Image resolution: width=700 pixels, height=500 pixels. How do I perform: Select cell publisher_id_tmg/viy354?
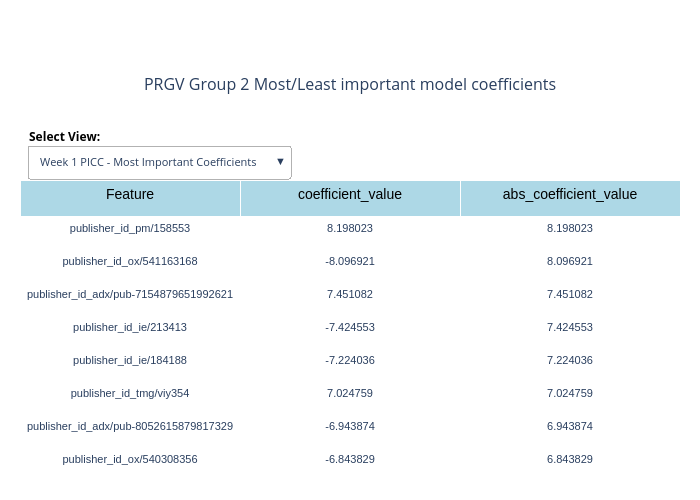click(130, 393)
